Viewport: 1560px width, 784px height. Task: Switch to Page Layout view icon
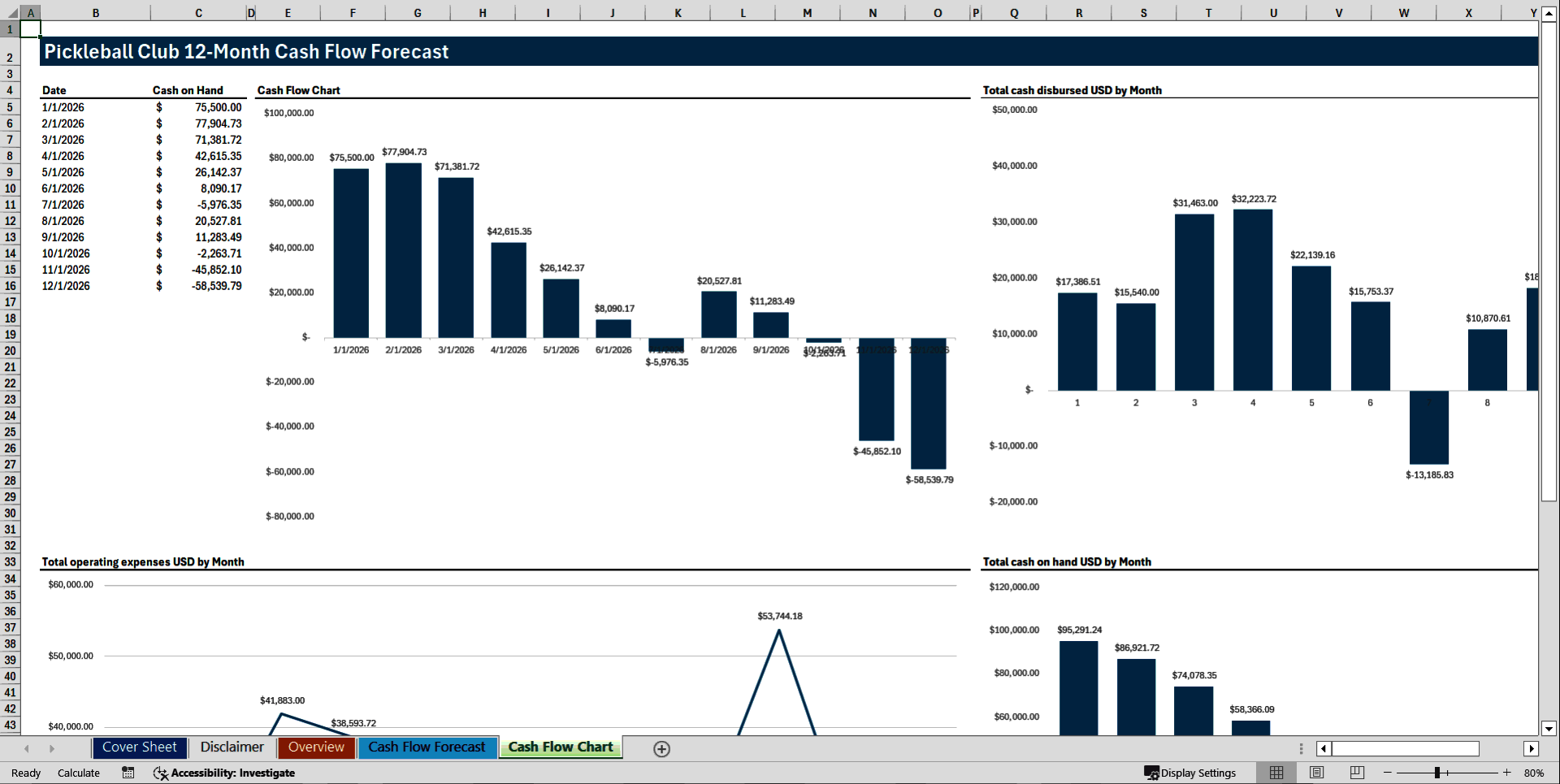click(1315, 773)
